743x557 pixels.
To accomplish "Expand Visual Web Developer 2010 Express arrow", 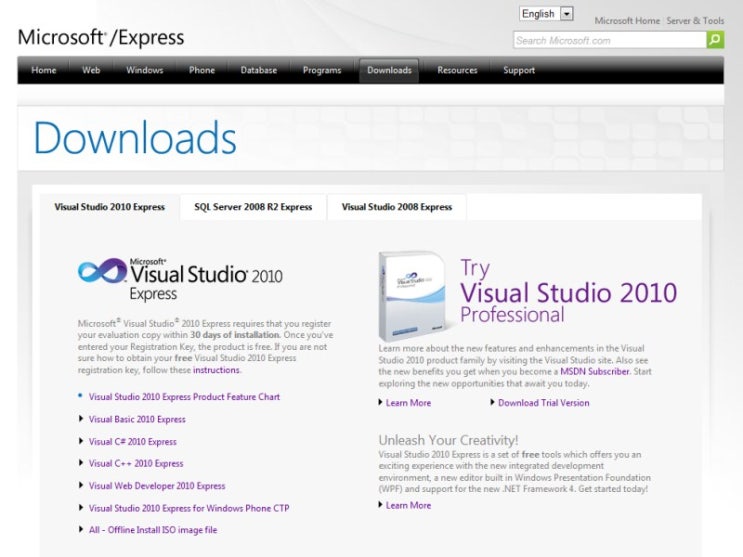I will coord(81,485).
